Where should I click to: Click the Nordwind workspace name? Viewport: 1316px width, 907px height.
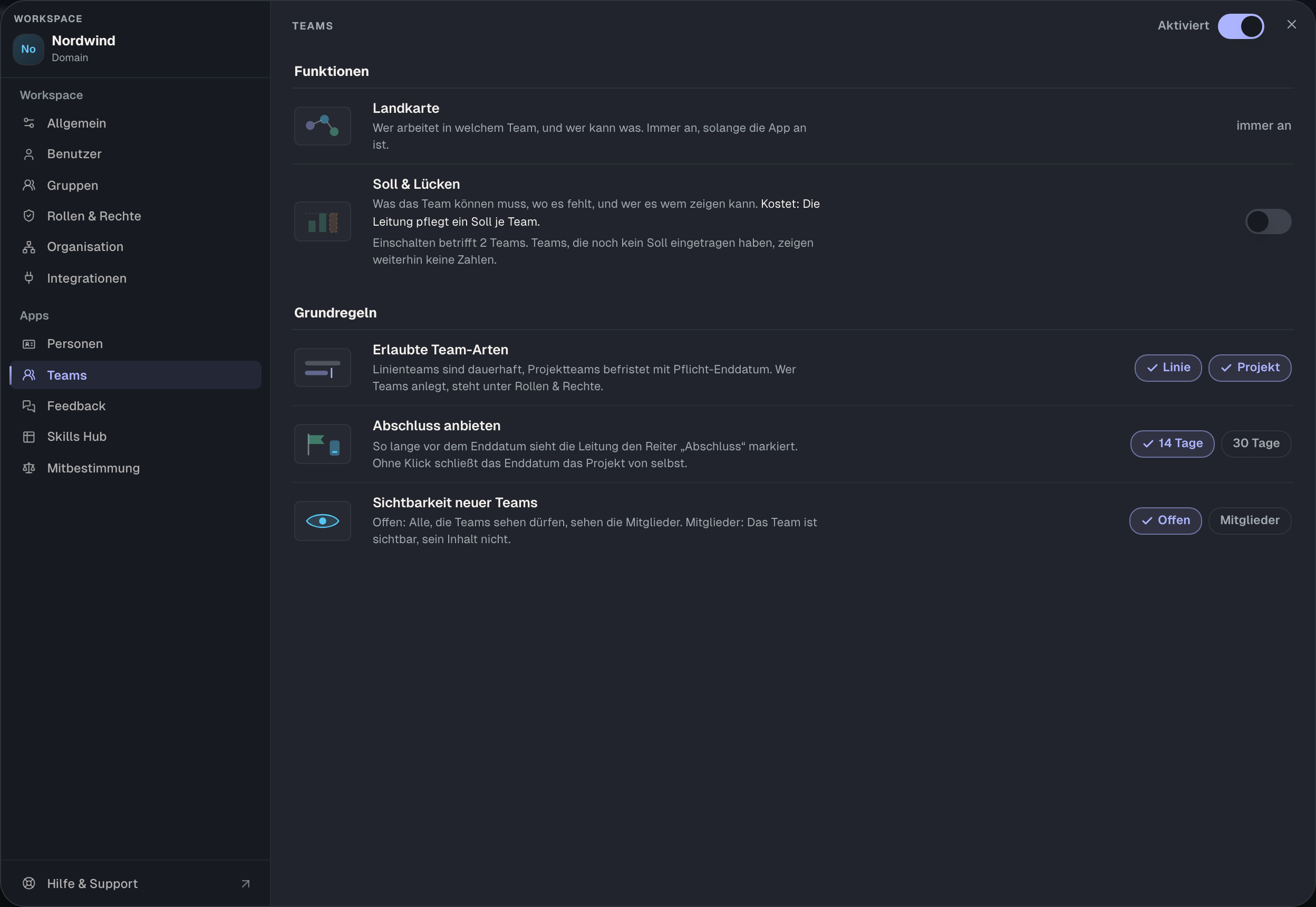83,41
